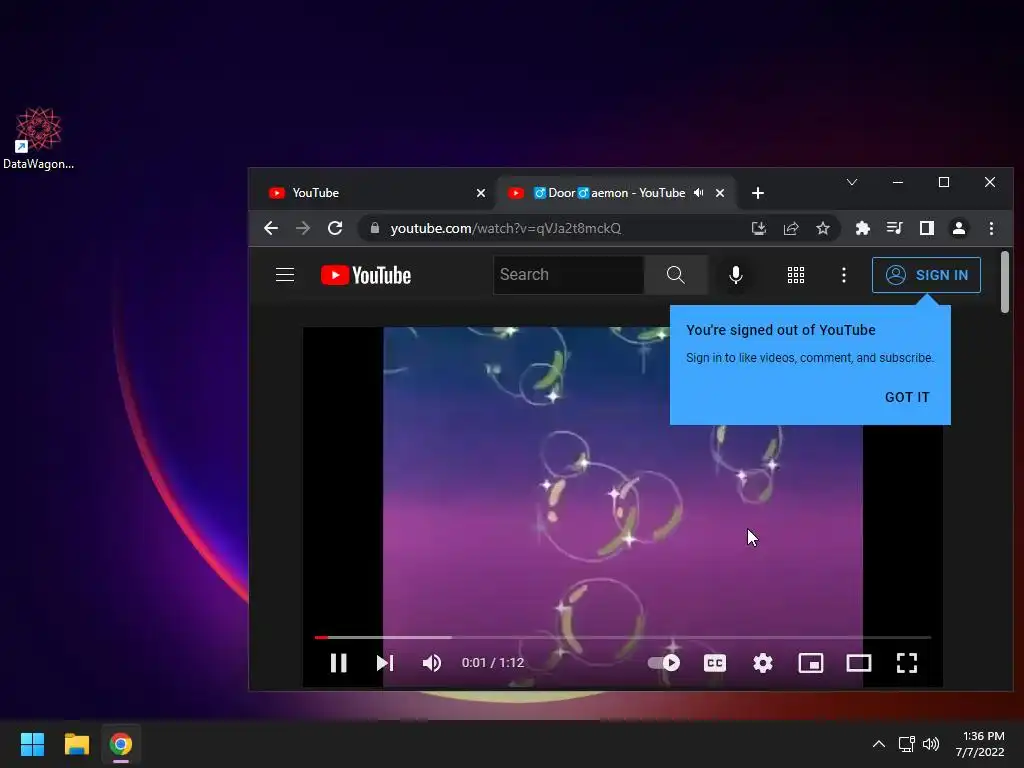Open Chrome three-dot menu
The image size is (1024, 768).
tap(991, 228)
